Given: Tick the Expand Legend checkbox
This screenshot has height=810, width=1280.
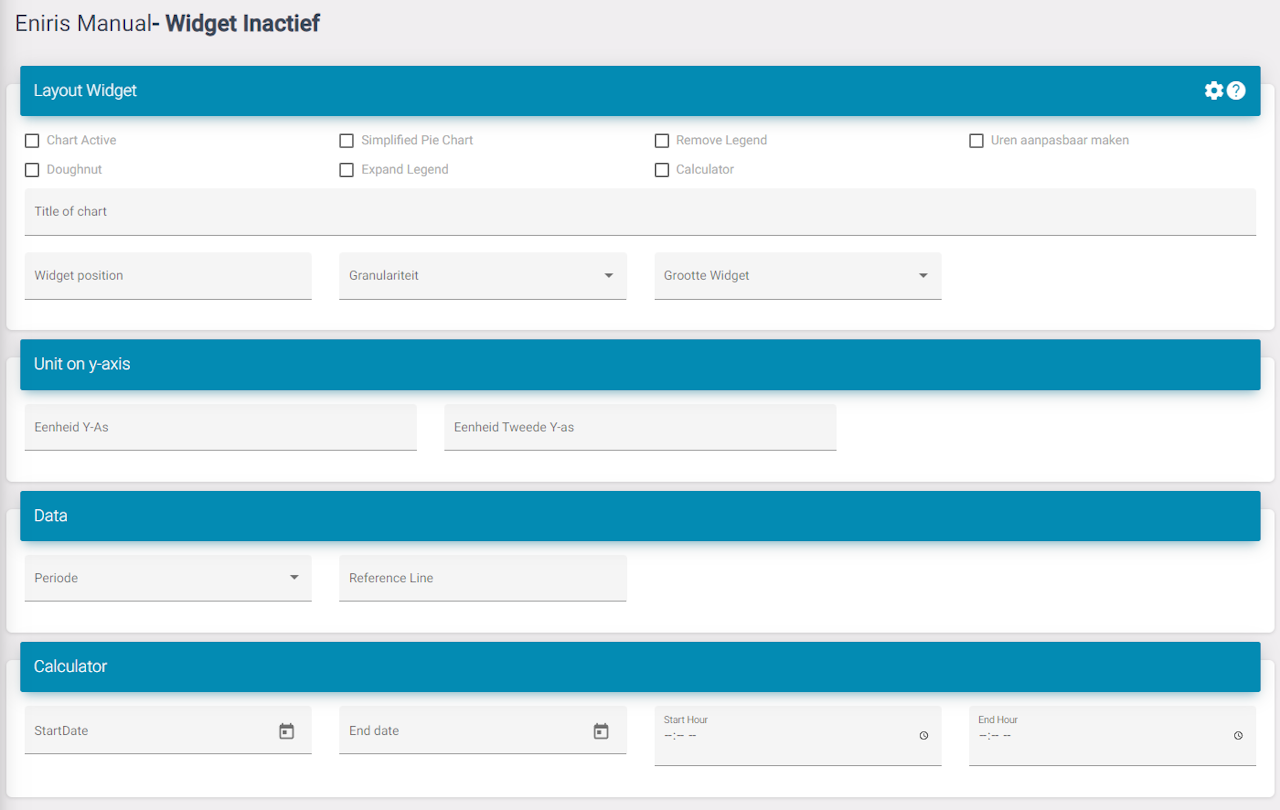Looking at the screenshot, I should [x=347, y=170].
